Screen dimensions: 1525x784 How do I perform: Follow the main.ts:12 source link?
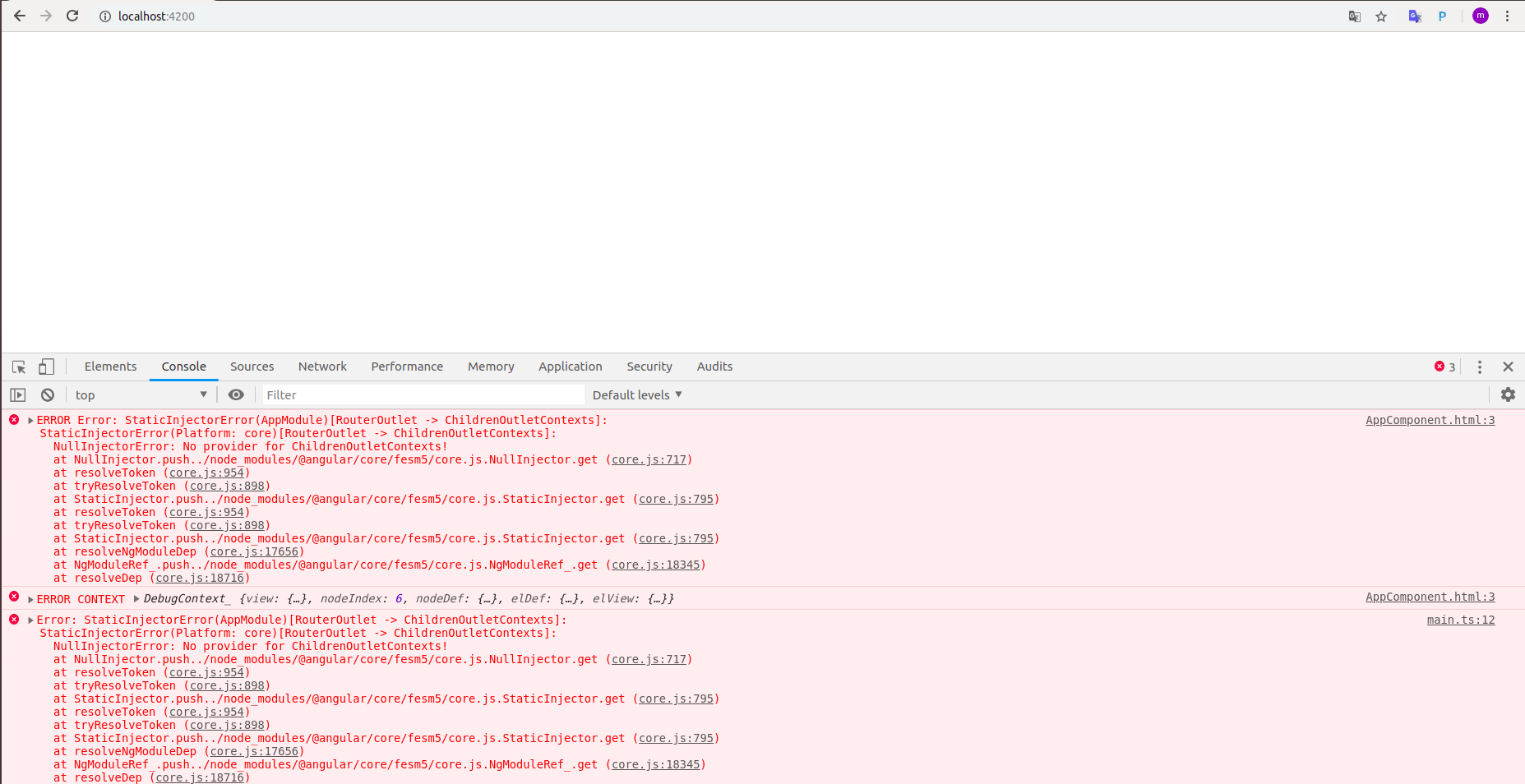(1460, 620)
